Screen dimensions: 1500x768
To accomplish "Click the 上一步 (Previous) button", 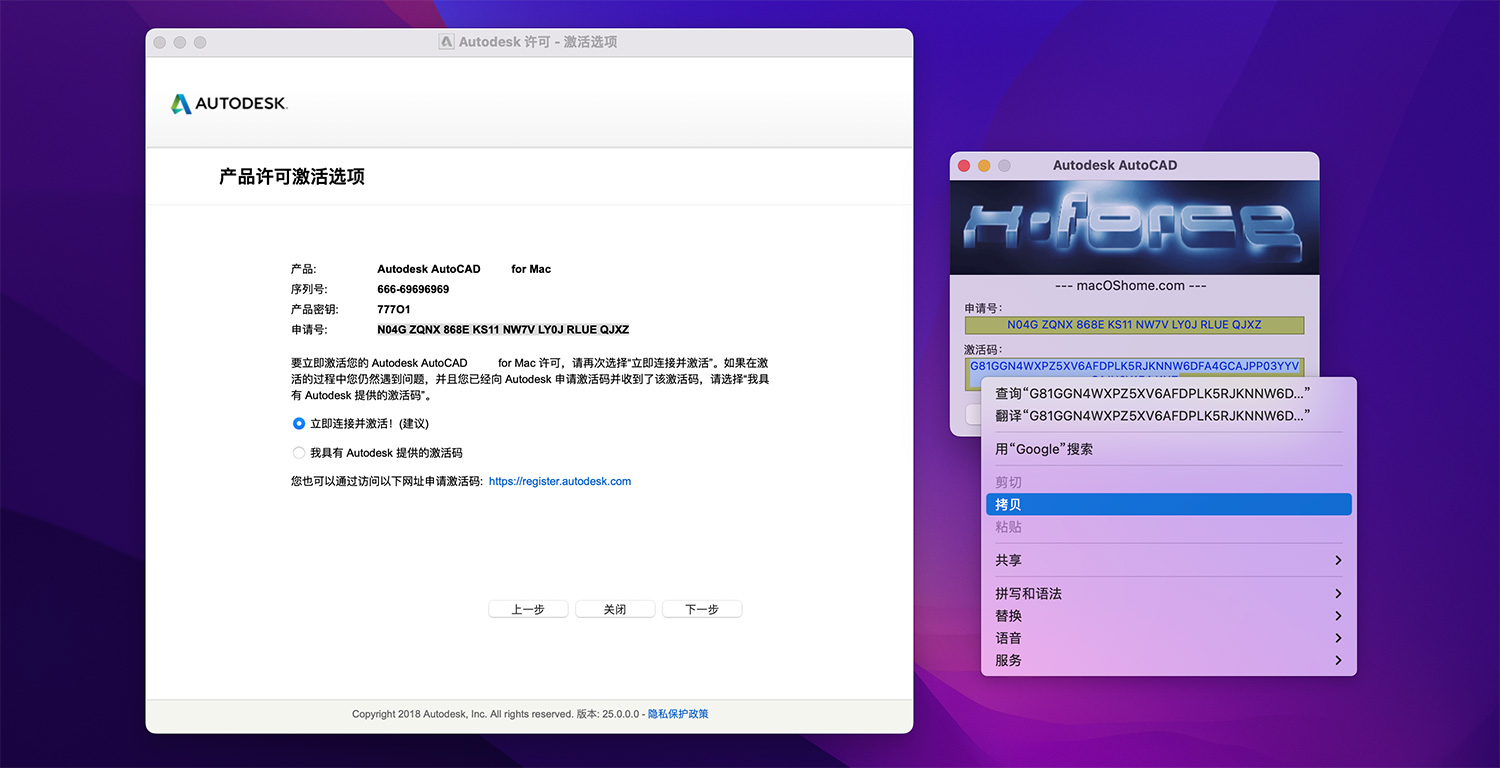I will point(528,609).
